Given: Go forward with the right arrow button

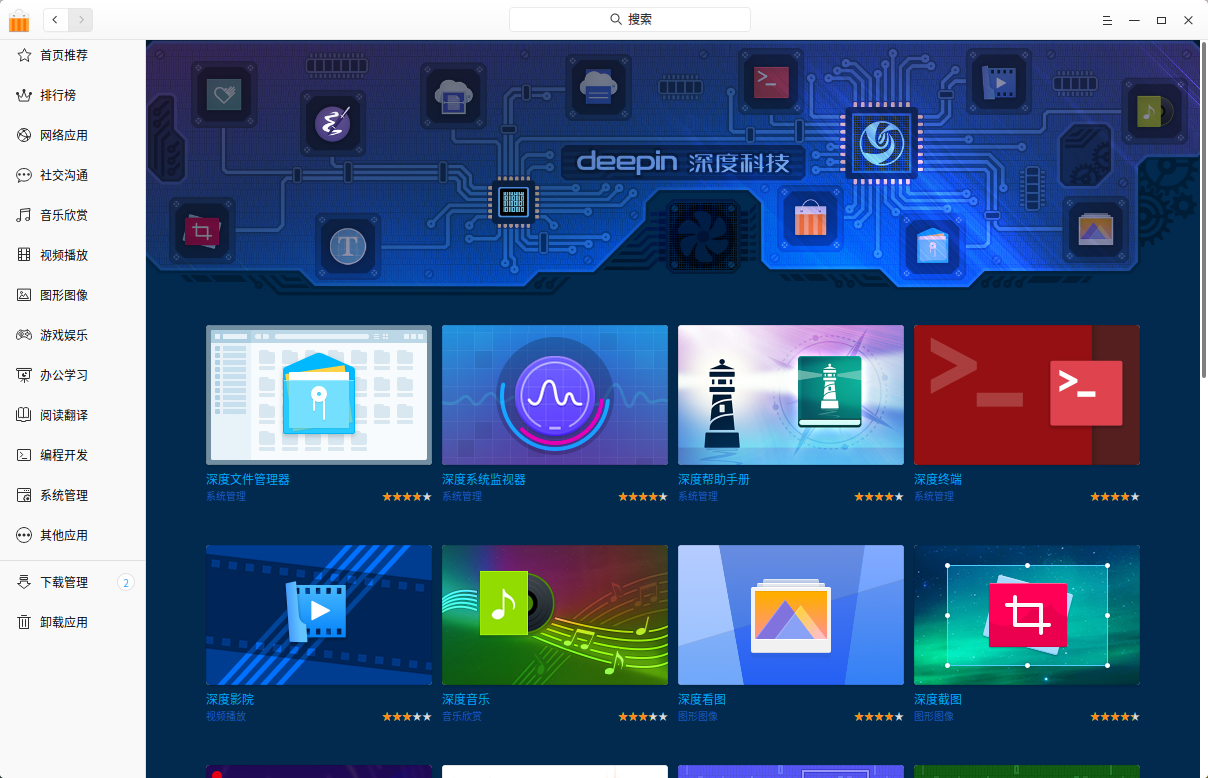Looking at the screenshot, I should [x=80, y=19].
